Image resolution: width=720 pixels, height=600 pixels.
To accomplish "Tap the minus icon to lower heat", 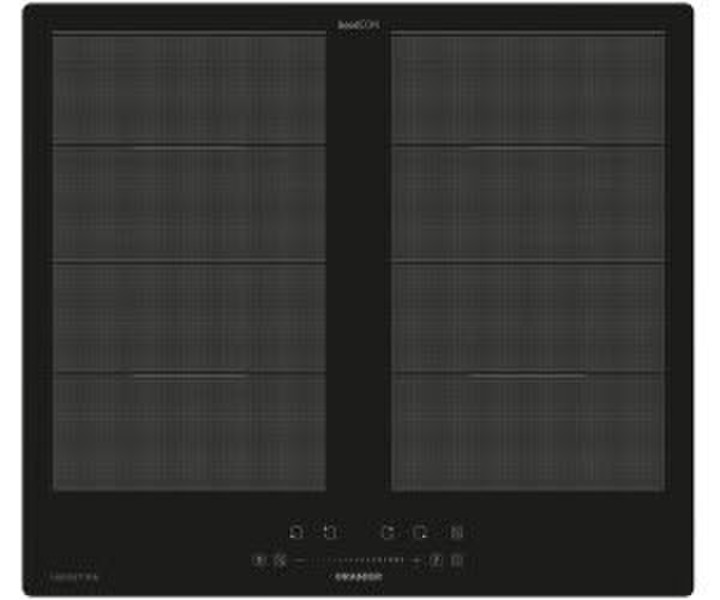I will (x=299, y=561).
